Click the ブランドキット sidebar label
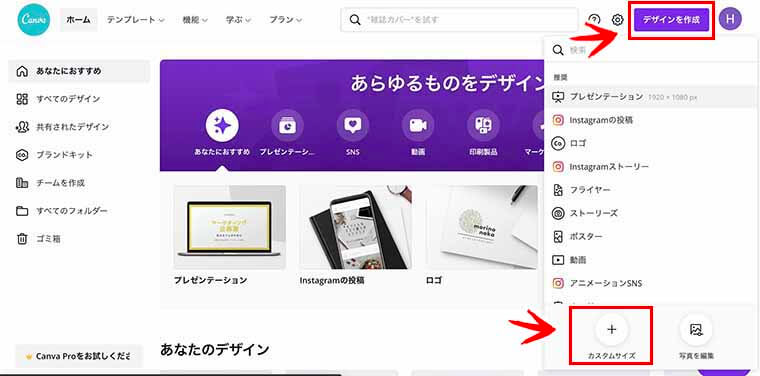Viewport: 760px width, 376px height. (64, 155)
